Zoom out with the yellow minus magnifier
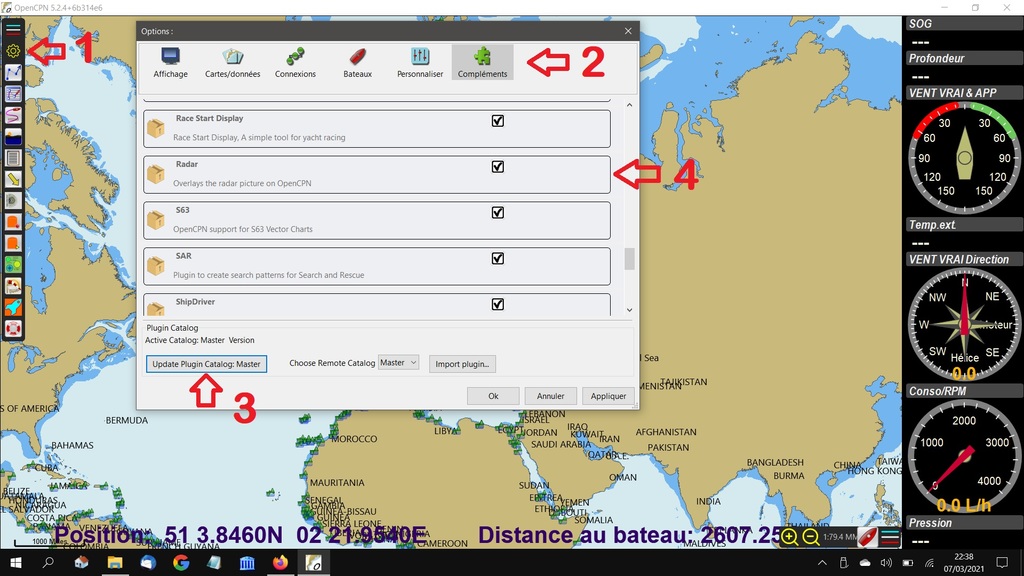1024x576 pixels. (x=810, y=537)
